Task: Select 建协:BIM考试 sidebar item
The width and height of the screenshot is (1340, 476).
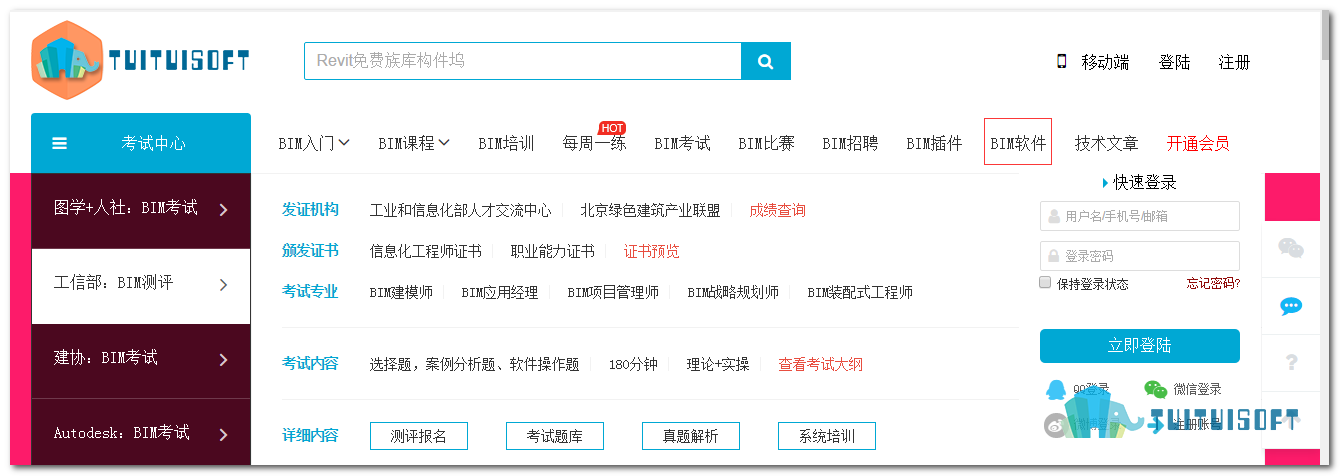Action: point(141,360)
